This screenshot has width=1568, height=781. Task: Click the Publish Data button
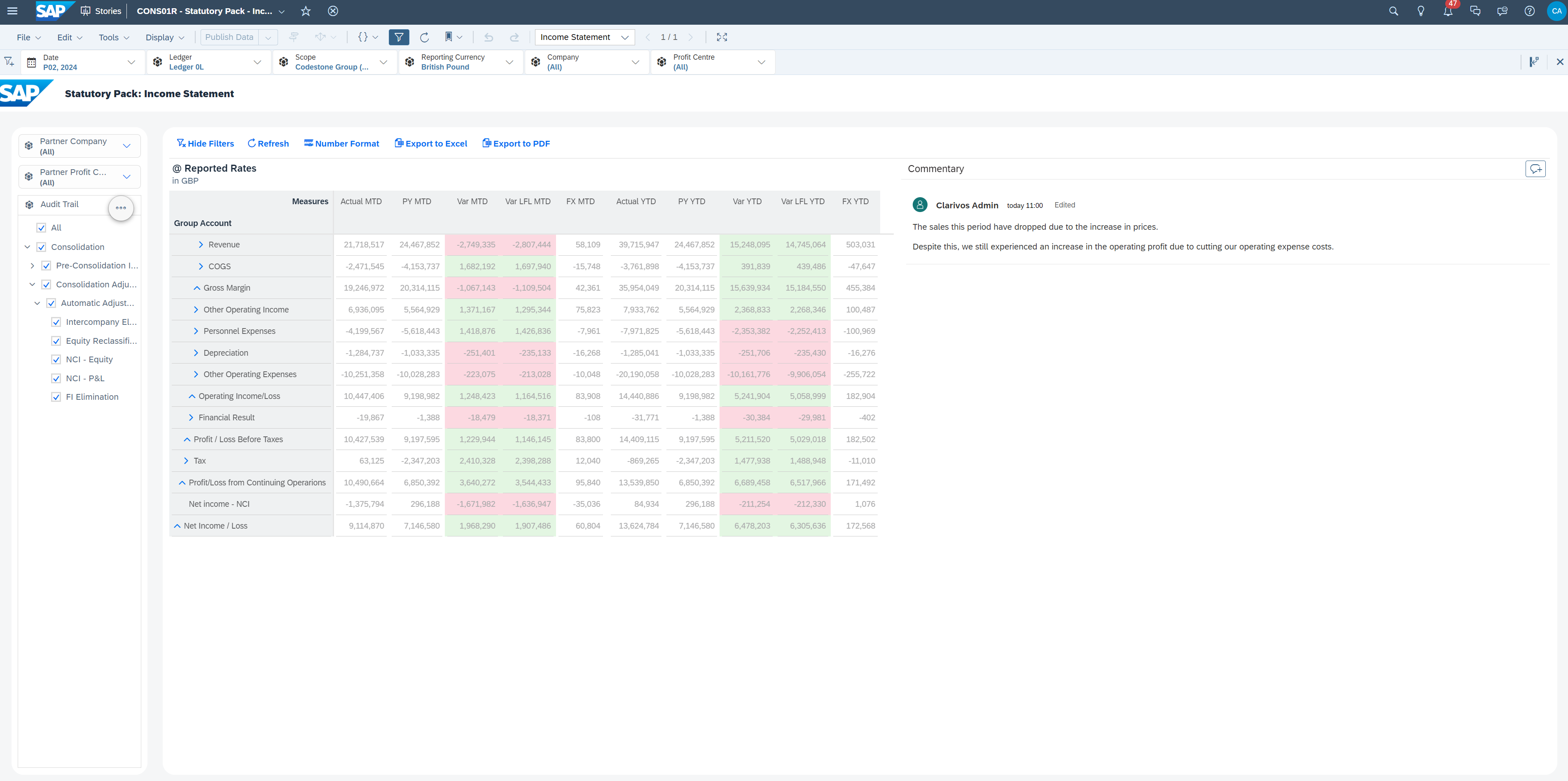click(x=229, y=37)
